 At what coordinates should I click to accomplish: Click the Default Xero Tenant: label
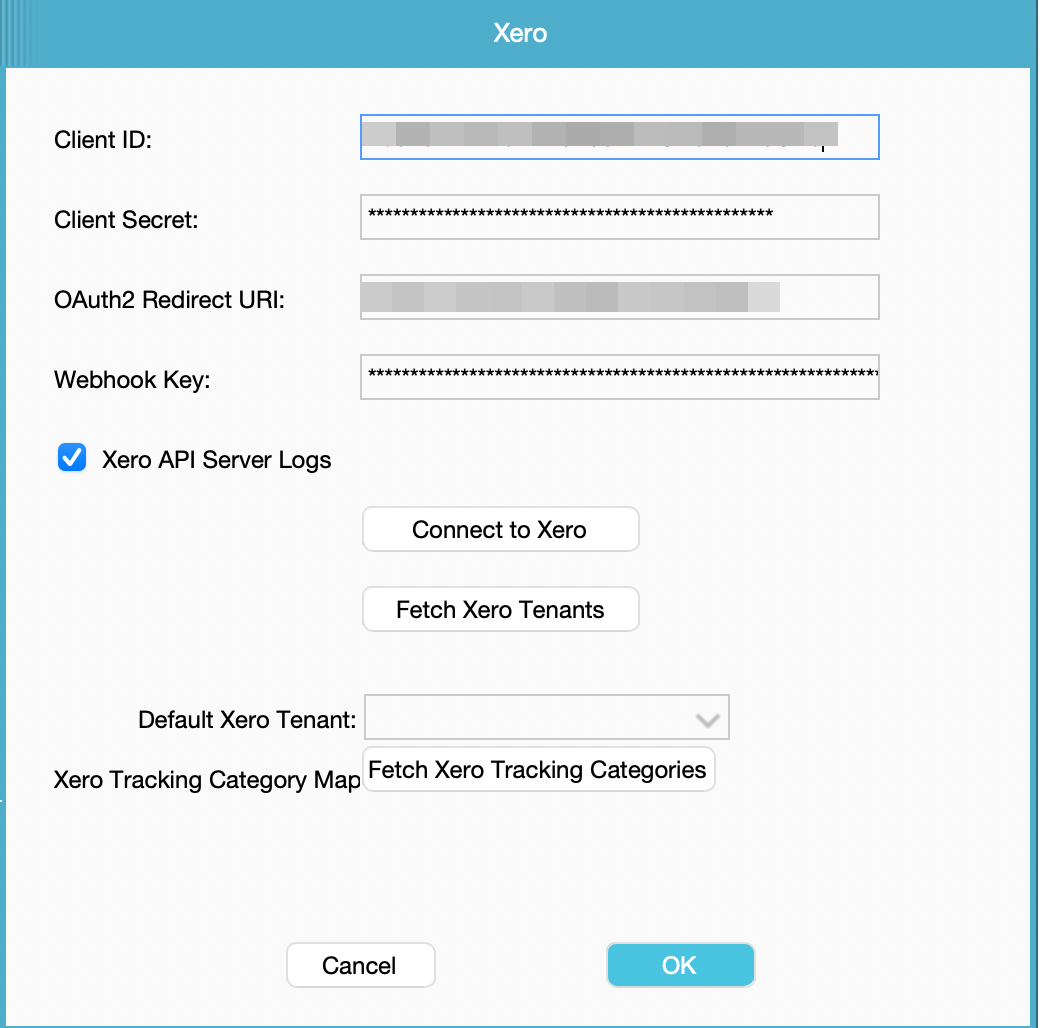[247, 720]
